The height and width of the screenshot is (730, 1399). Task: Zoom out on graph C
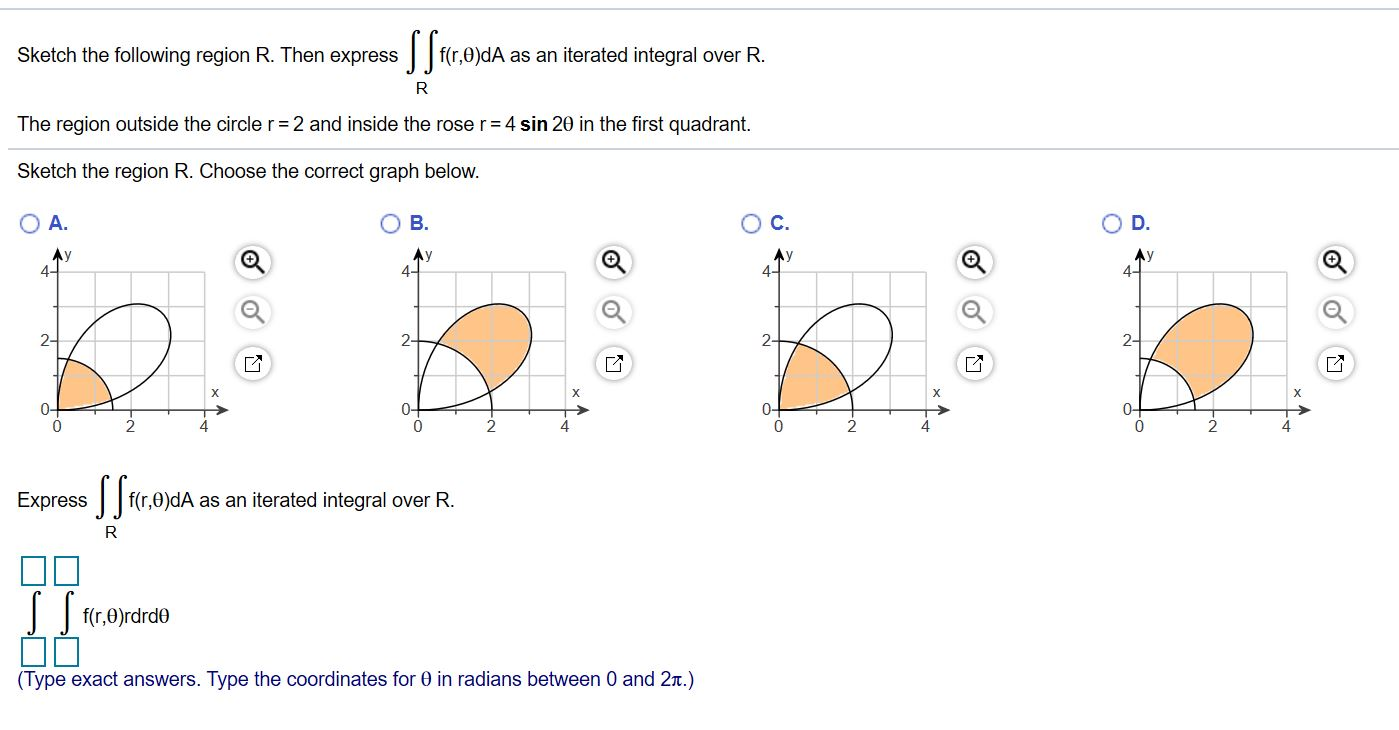click(x=974, y=312)
